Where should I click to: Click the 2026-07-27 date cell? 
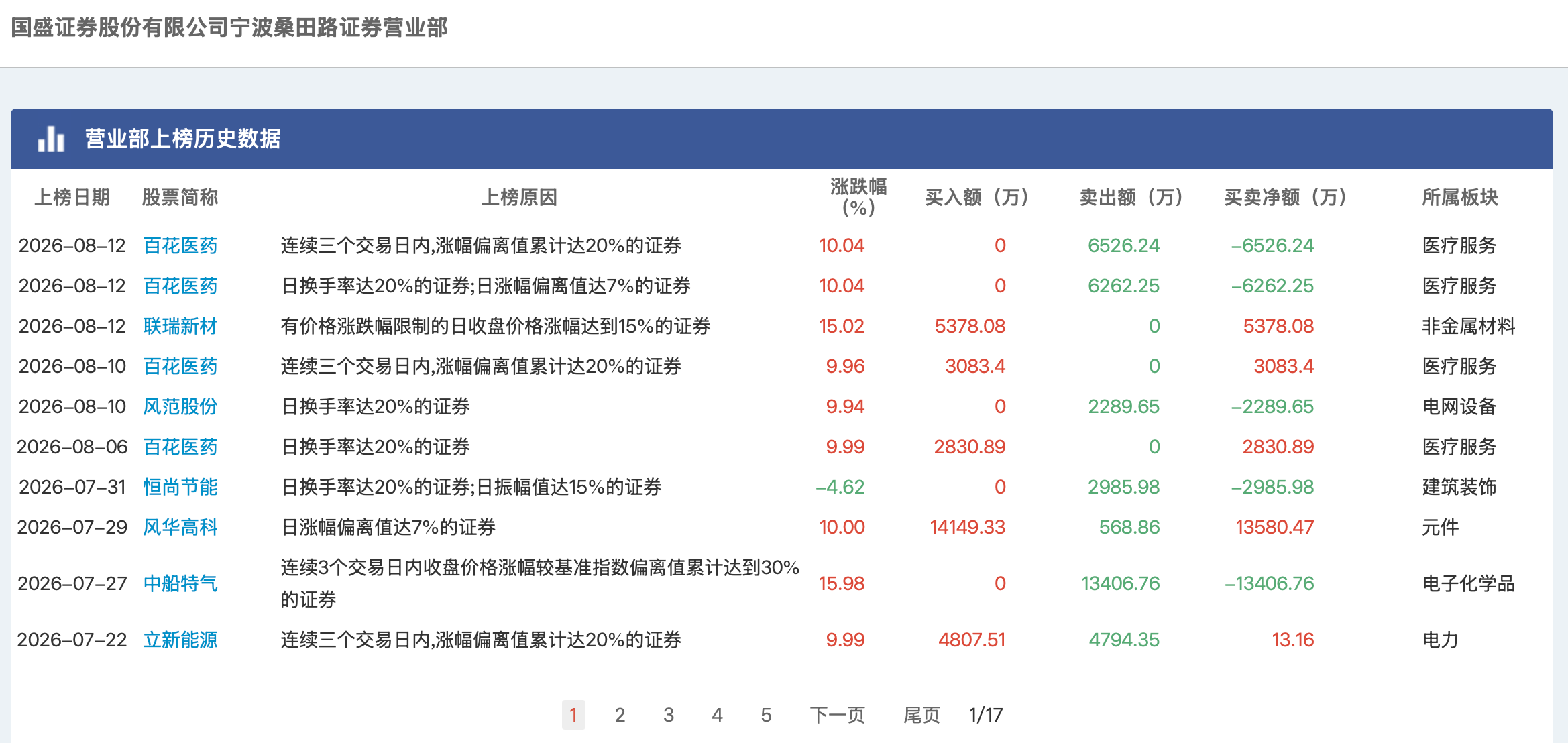(x=72, y=583)
